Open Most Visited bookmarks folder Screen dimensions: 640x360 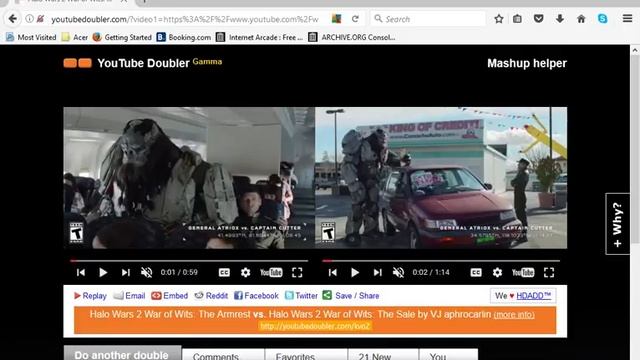[x=31, y=37]
